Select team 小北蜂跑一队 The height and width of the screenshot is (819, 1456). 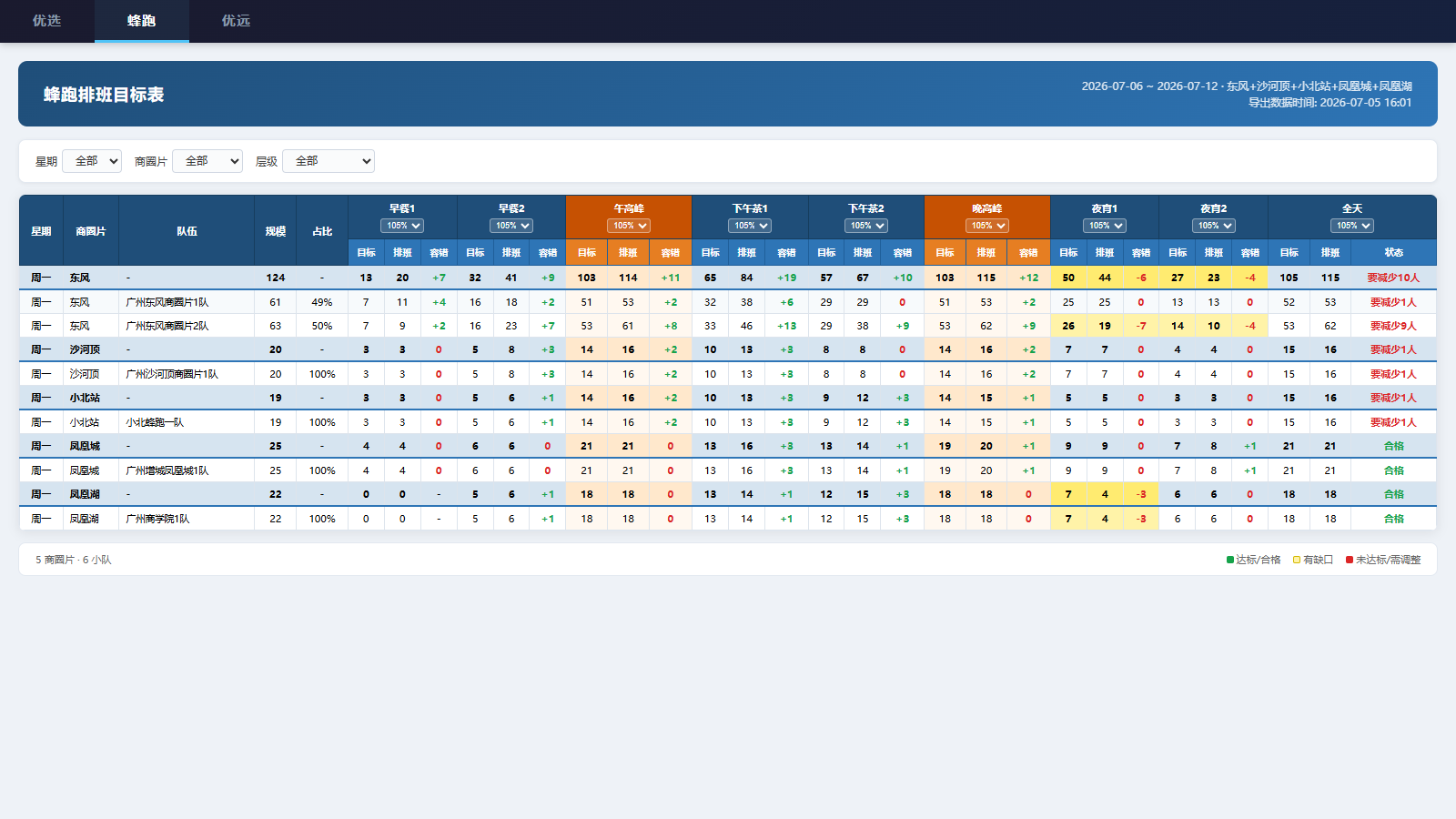point(155,422)
